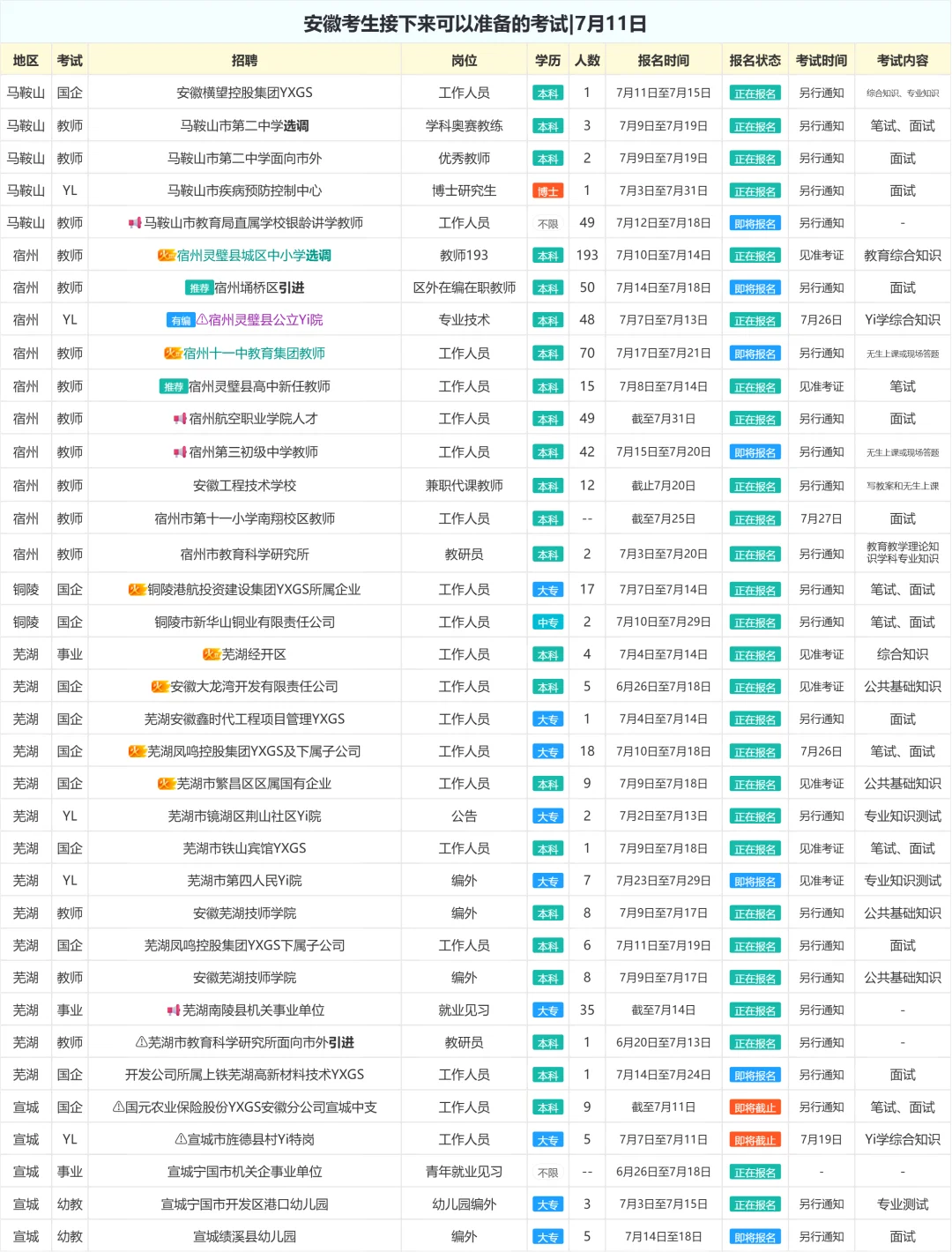The image size is (952, 1252).
Task: Click warning triangle before 国元农业保险股份YXGS
Action: pyautogui.click(x=119, y=1107)
